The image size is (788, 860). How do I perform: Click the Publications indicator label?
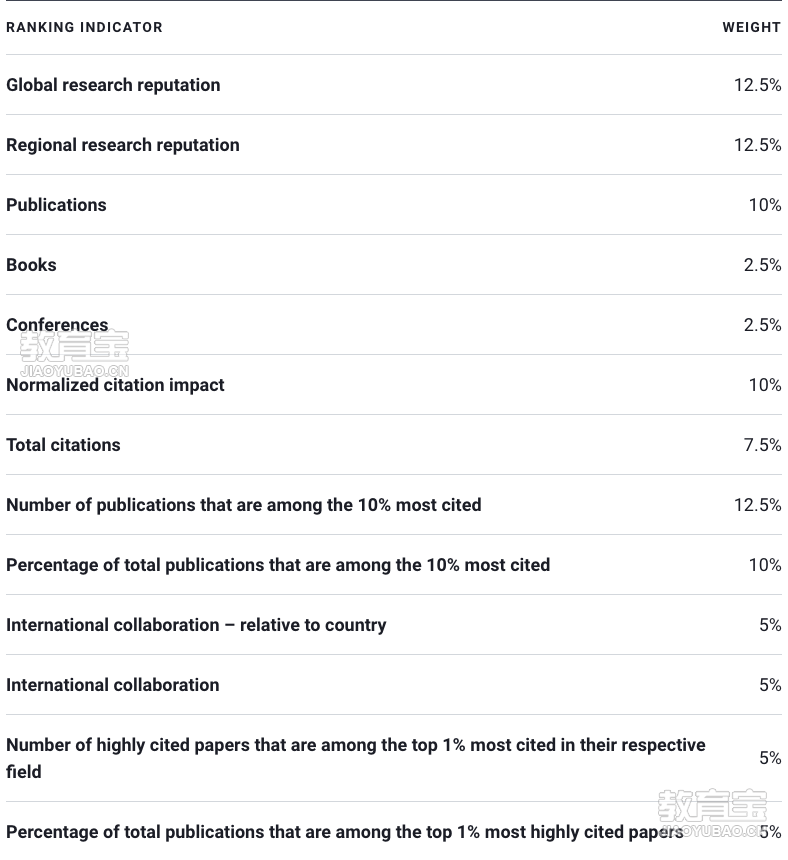click(x=56, y=205)
